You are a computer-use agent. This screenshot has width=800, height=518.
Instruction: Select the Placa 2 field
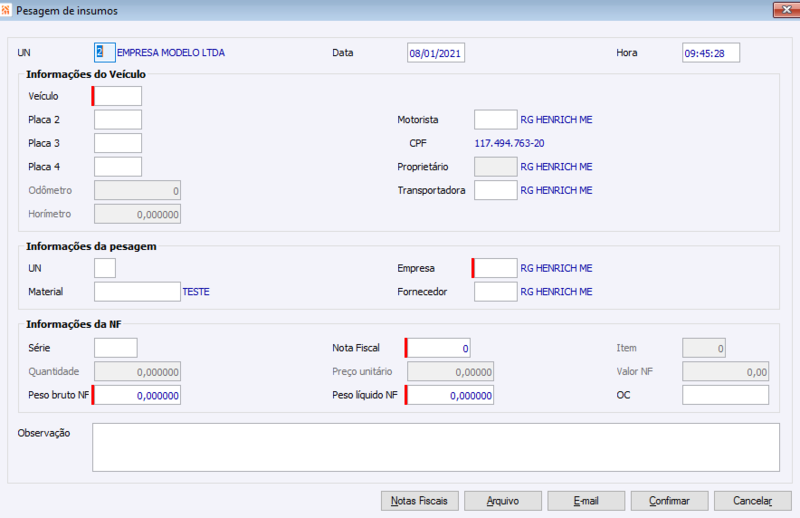pyautogui.click(x=118, y=120)
